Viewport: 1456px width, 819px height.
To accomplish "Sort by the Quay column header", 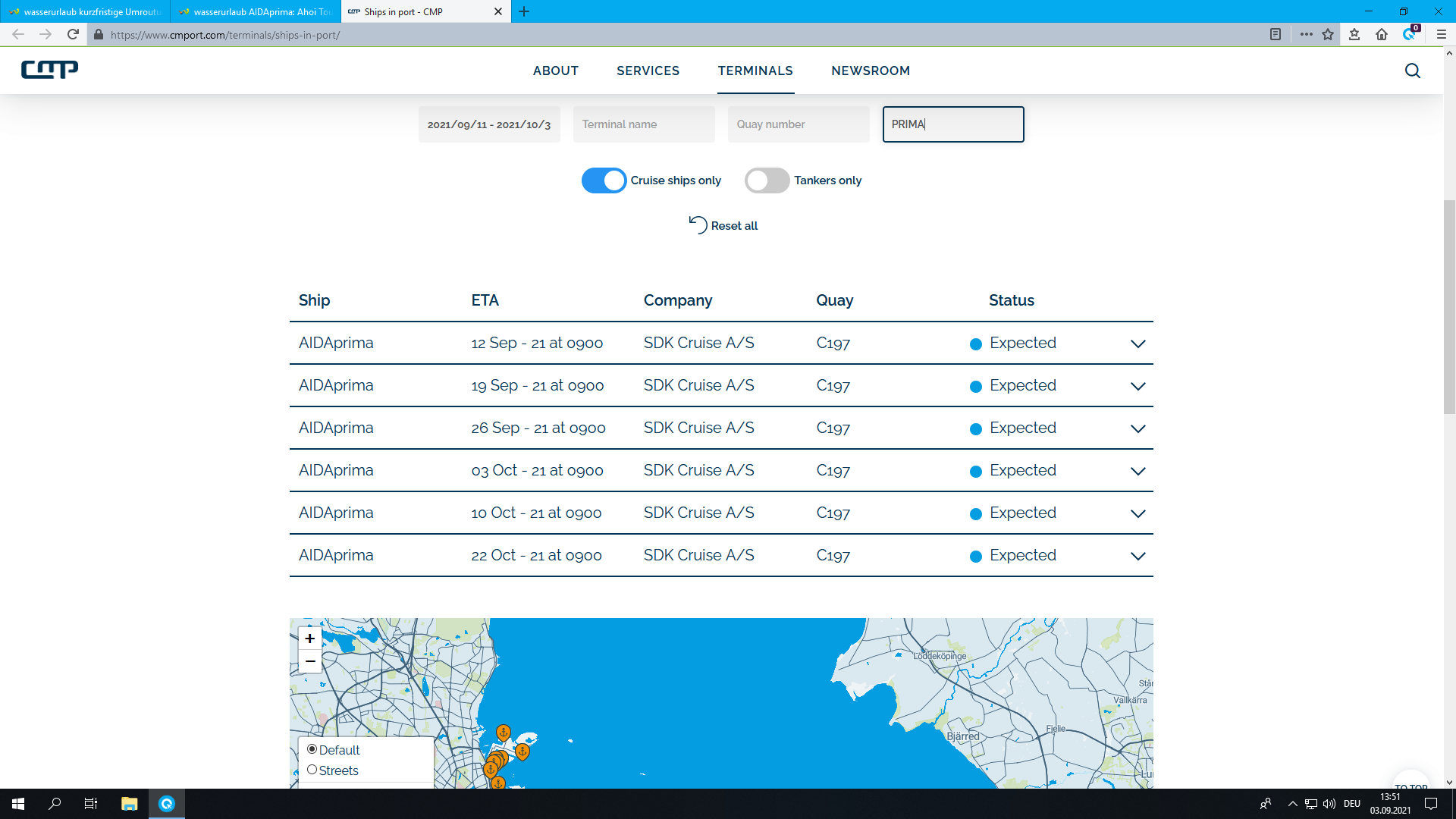I will click(834, 300).
